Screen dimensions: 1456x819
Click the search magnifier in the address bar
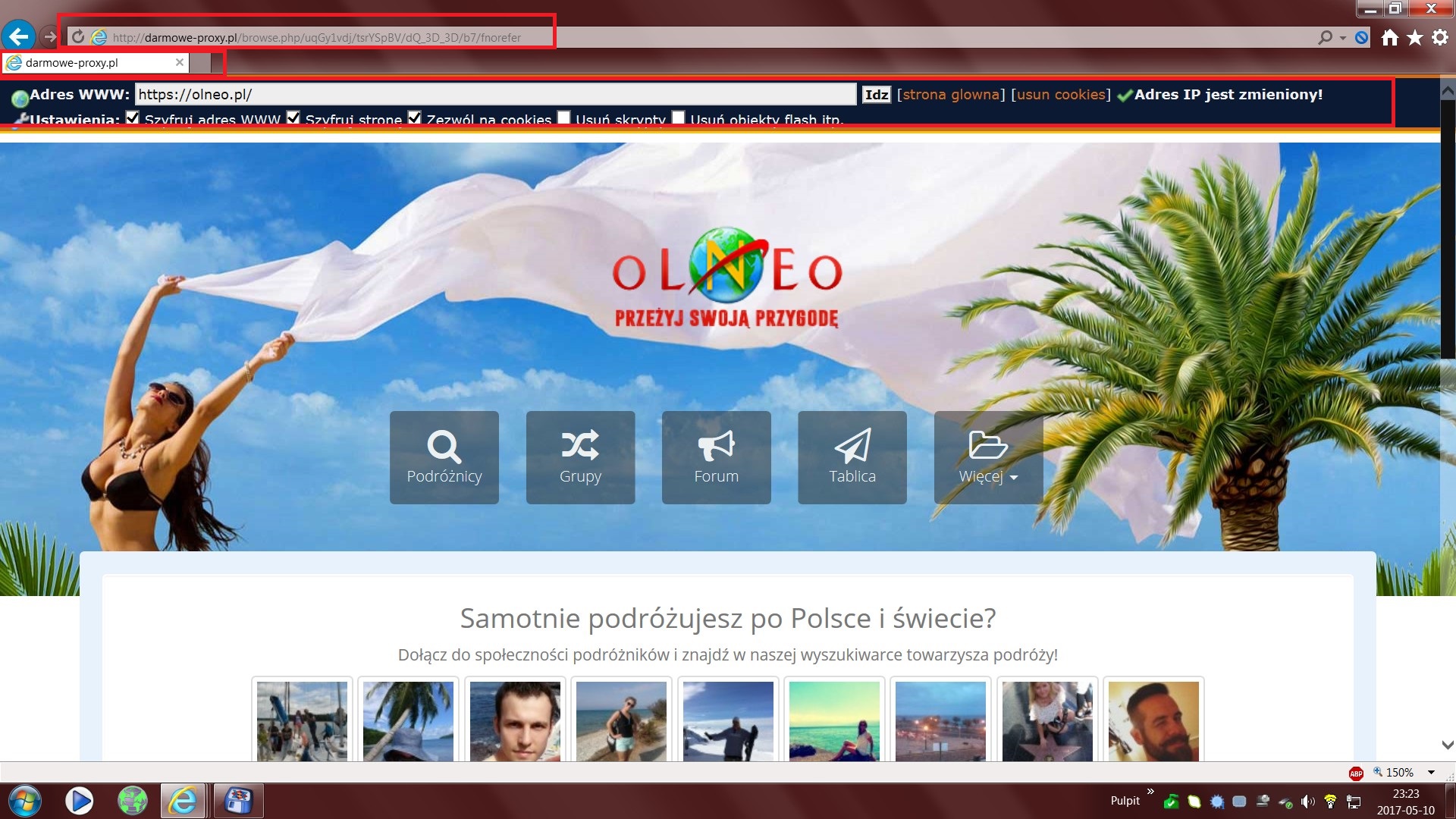1325,37
